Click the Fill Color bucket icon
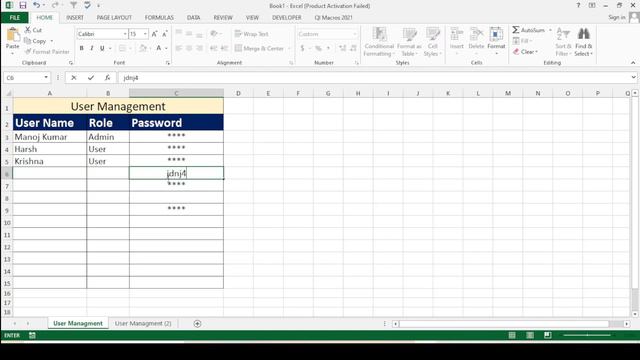 point(142,48)
